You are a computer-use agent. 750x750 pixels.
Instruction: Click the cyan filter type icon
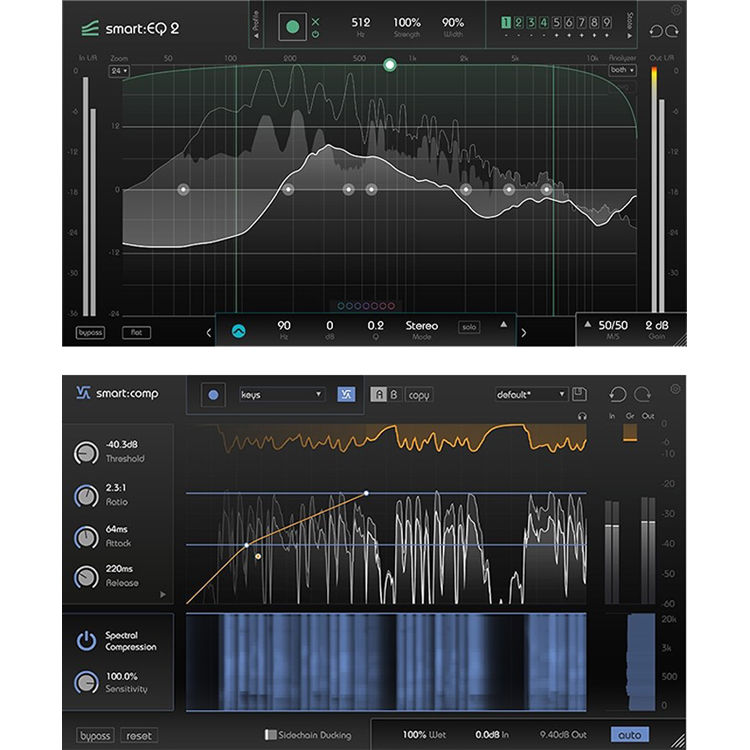(x=238, y=331)
